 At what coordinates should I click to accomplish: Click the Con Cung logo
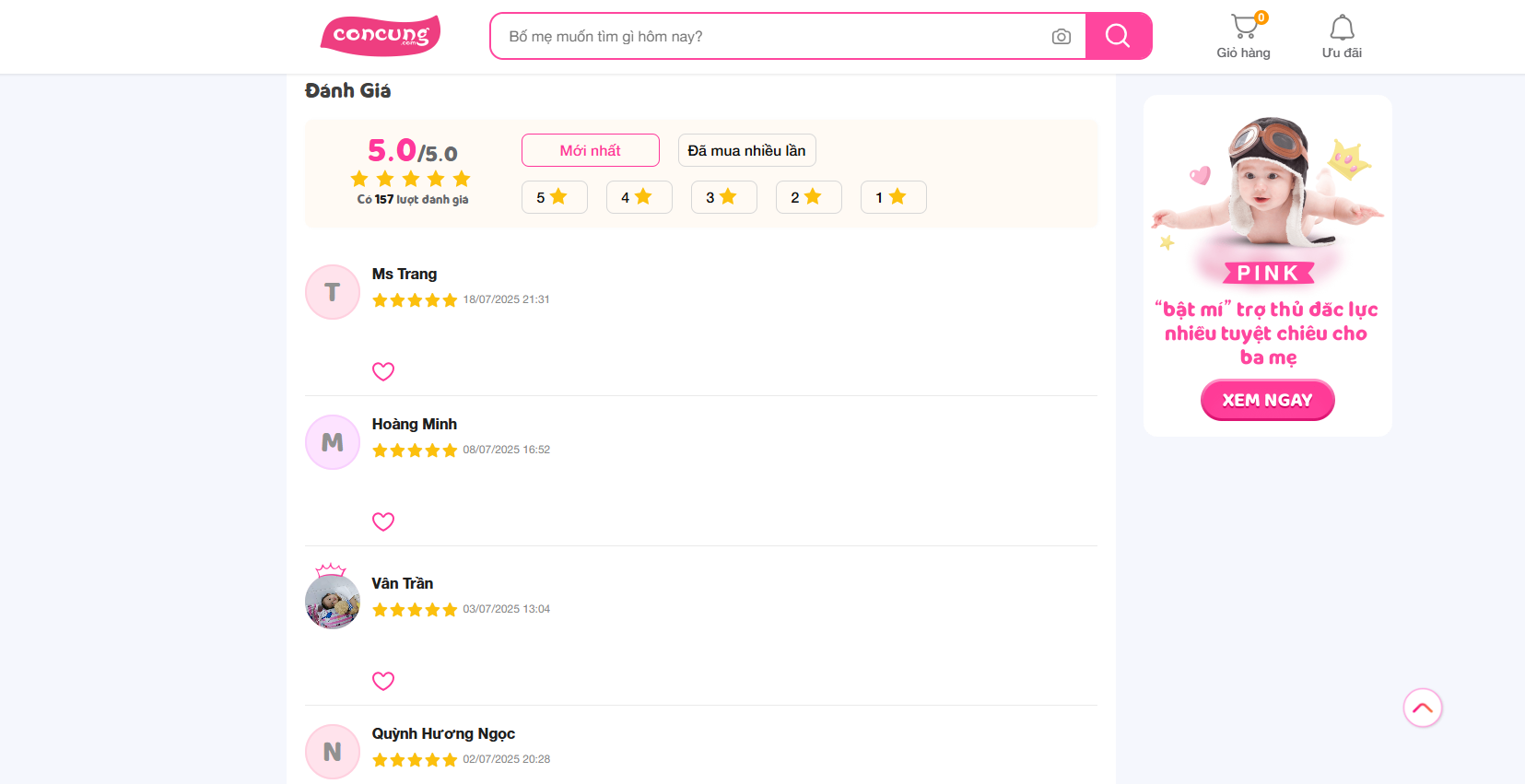pyautogui.click(x=380, y=36)
